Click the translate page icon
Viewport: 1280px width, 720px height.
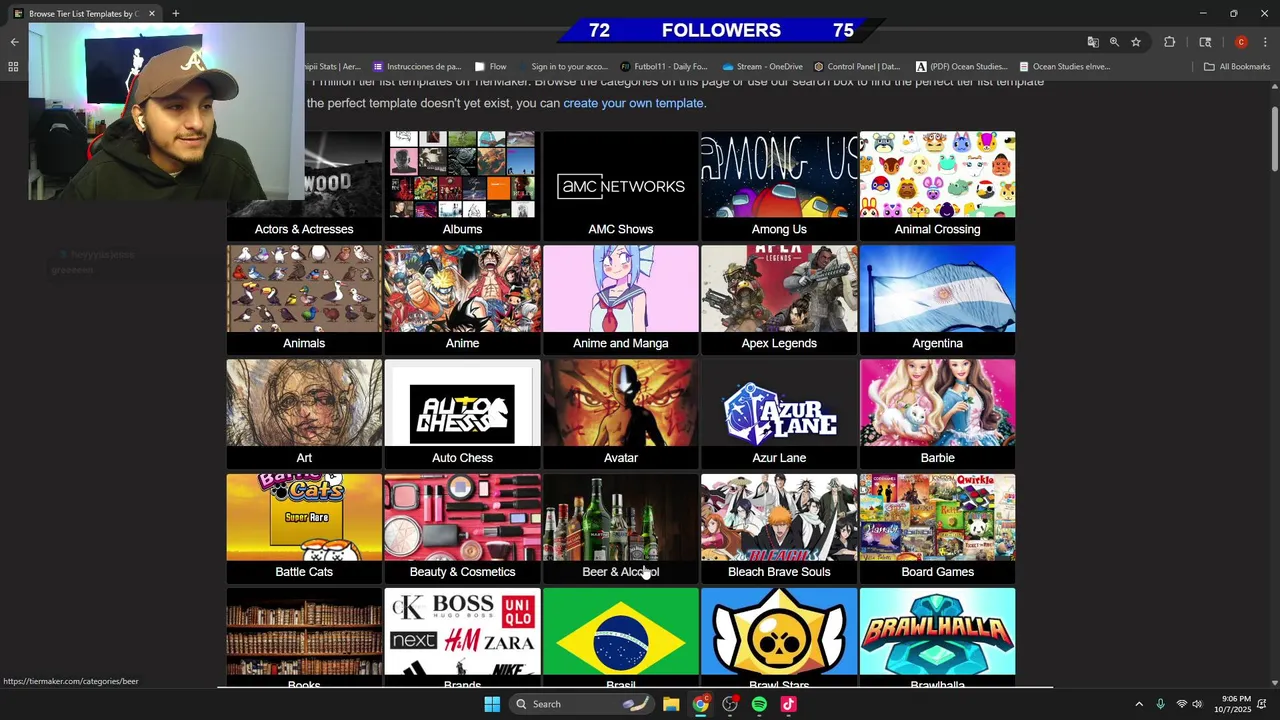(1092, 42)
